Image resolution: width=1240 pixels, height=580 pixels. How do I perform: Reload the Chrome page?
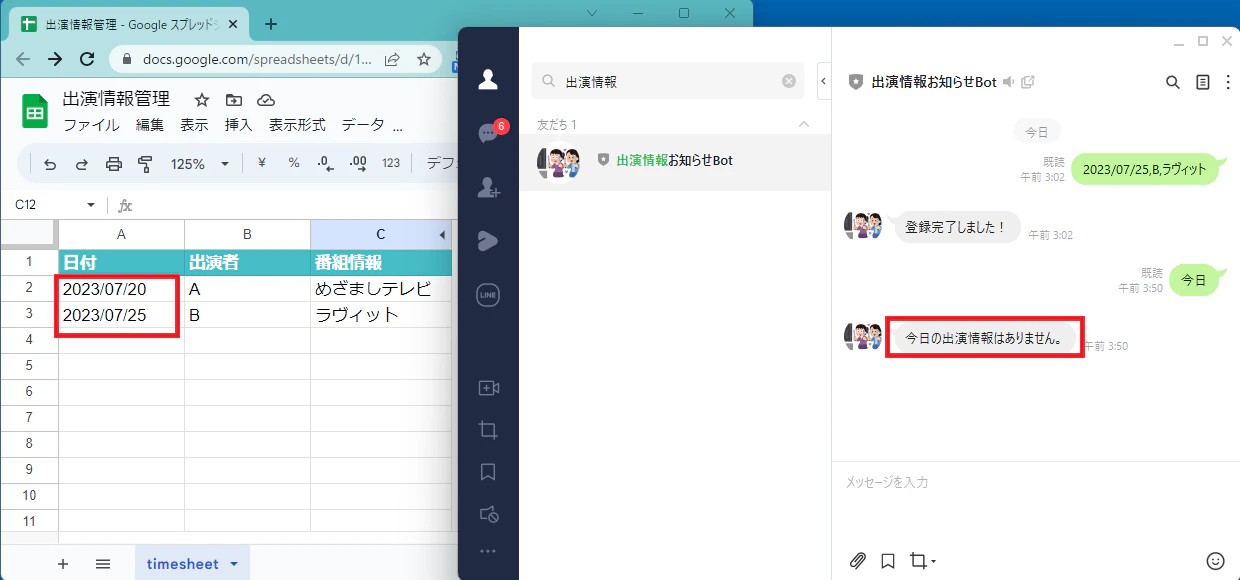[x=87, y=59]
